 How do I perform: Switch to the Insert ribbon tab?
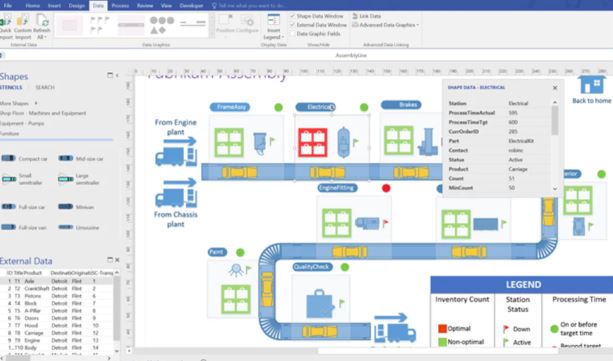pyautogui.click(x=54, y=5)
